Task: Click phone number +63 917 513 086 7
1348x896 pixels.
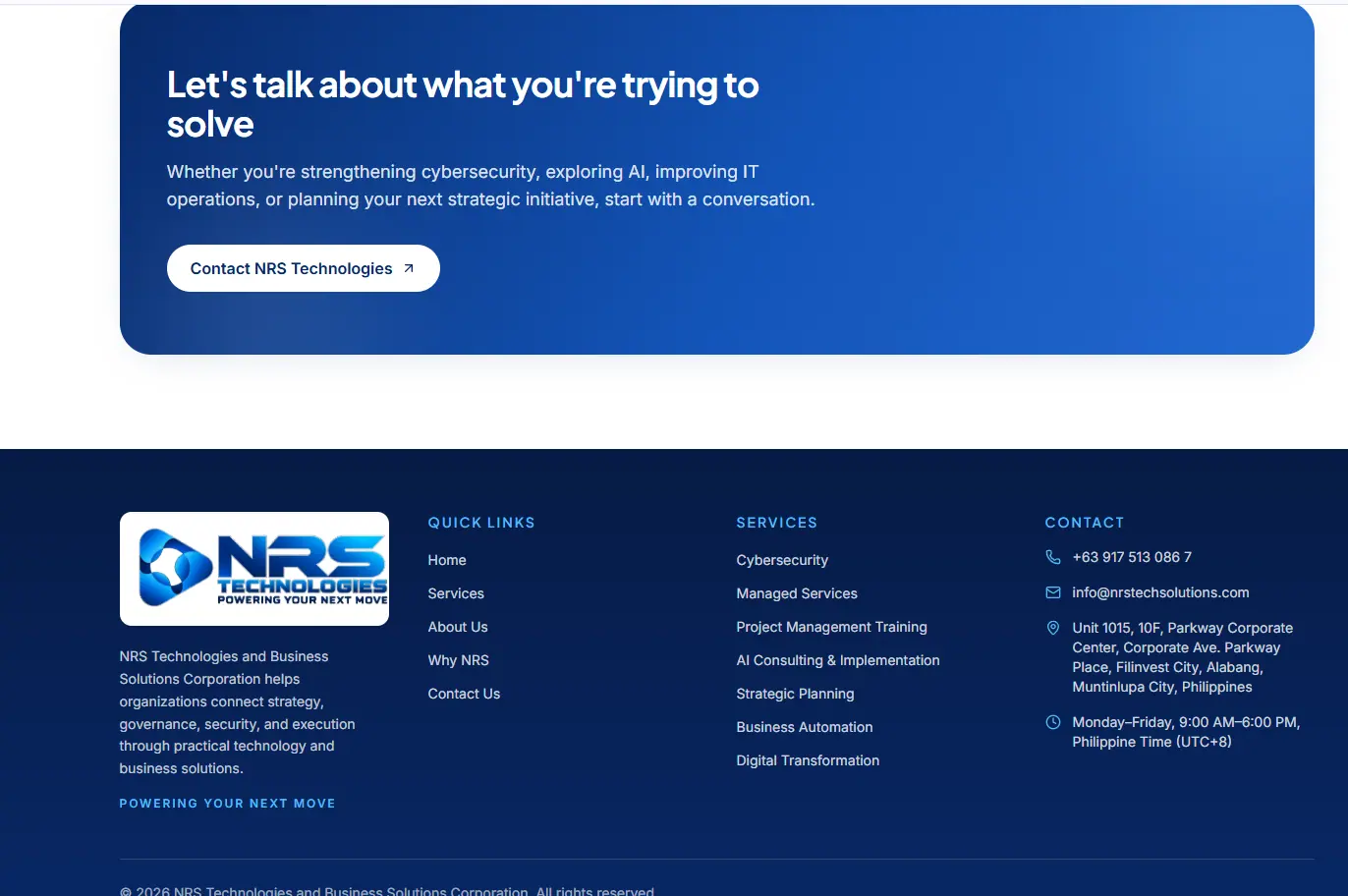Action: click(x=1132, y=557)
